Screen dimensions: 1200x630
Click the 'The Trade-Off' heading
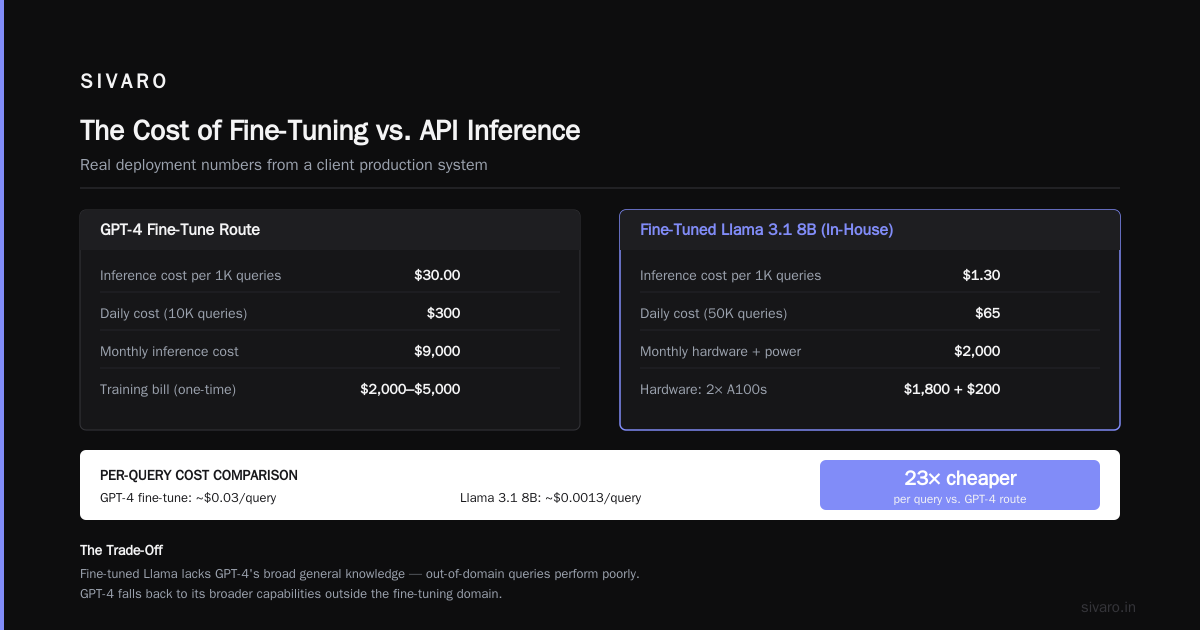click(121, 550)
